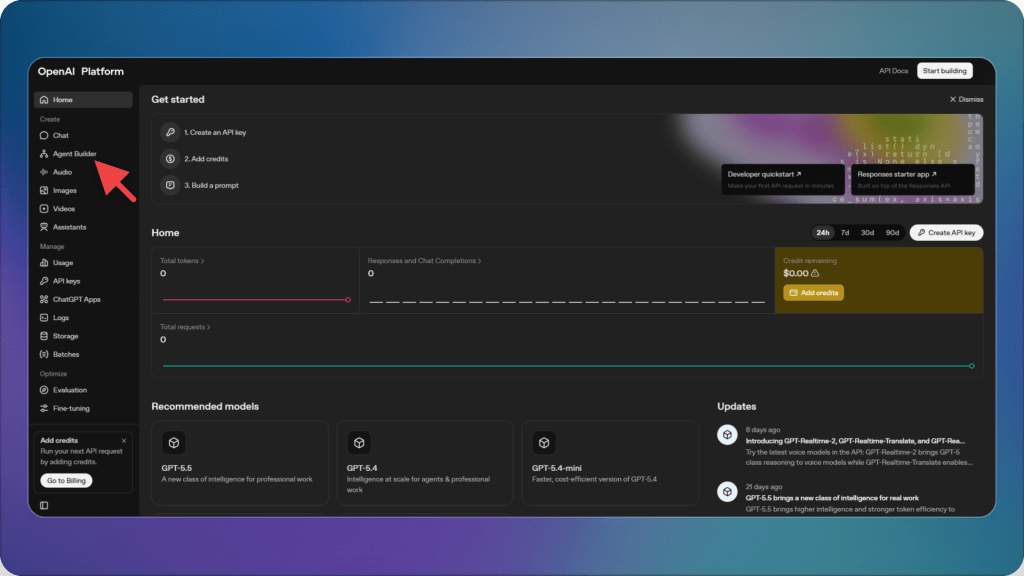Click the Agent Builder icon
This screenshot has width=1024, height=576.
(44, 153)
